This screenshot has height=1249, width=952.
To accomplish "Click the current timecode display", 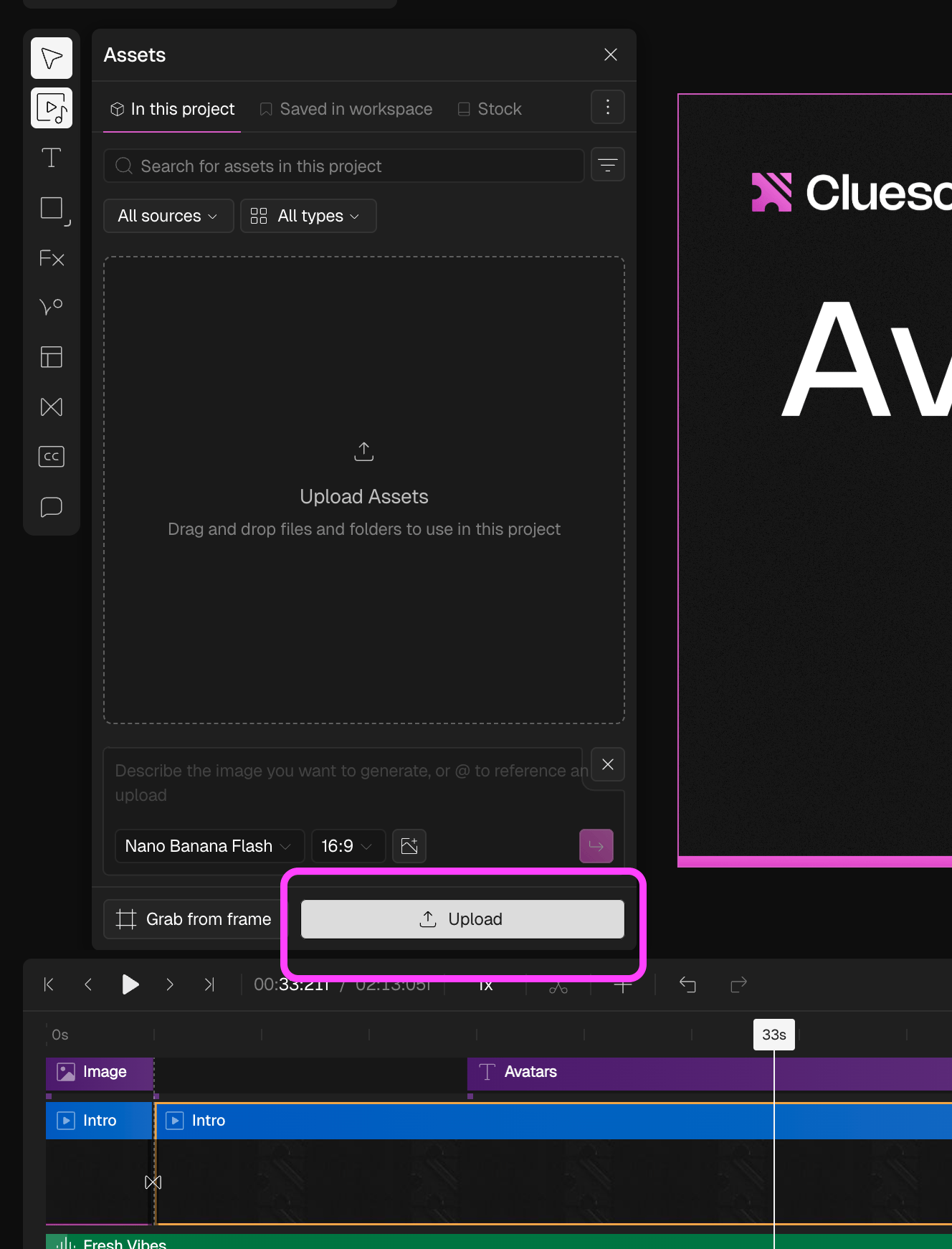I will tap(291, 985).
